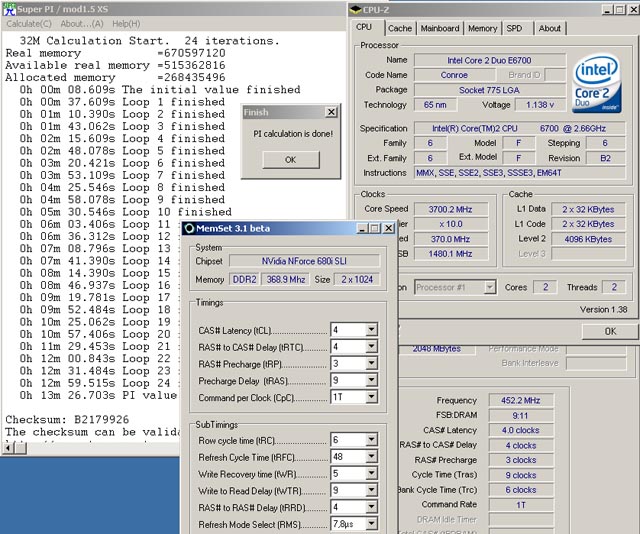The image size is (640, 534).
Task: Expand the RAS# to CAS# Delay (tRTC) dropdown
Action: (371, 347)
